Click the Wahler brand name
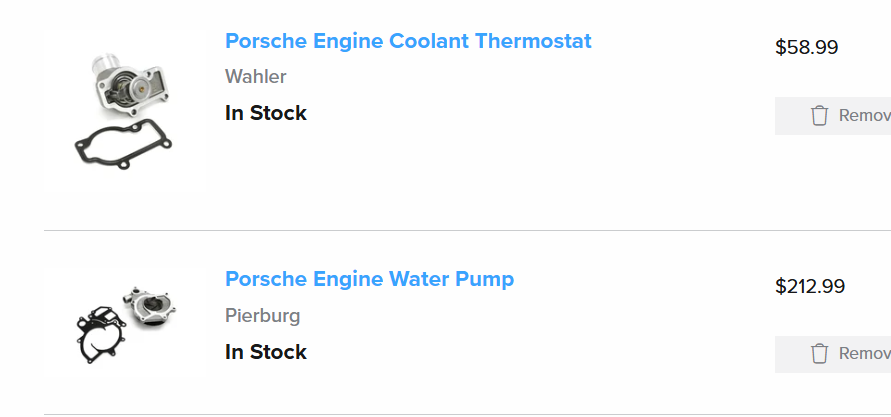891x417 pixels. point(256,77)
